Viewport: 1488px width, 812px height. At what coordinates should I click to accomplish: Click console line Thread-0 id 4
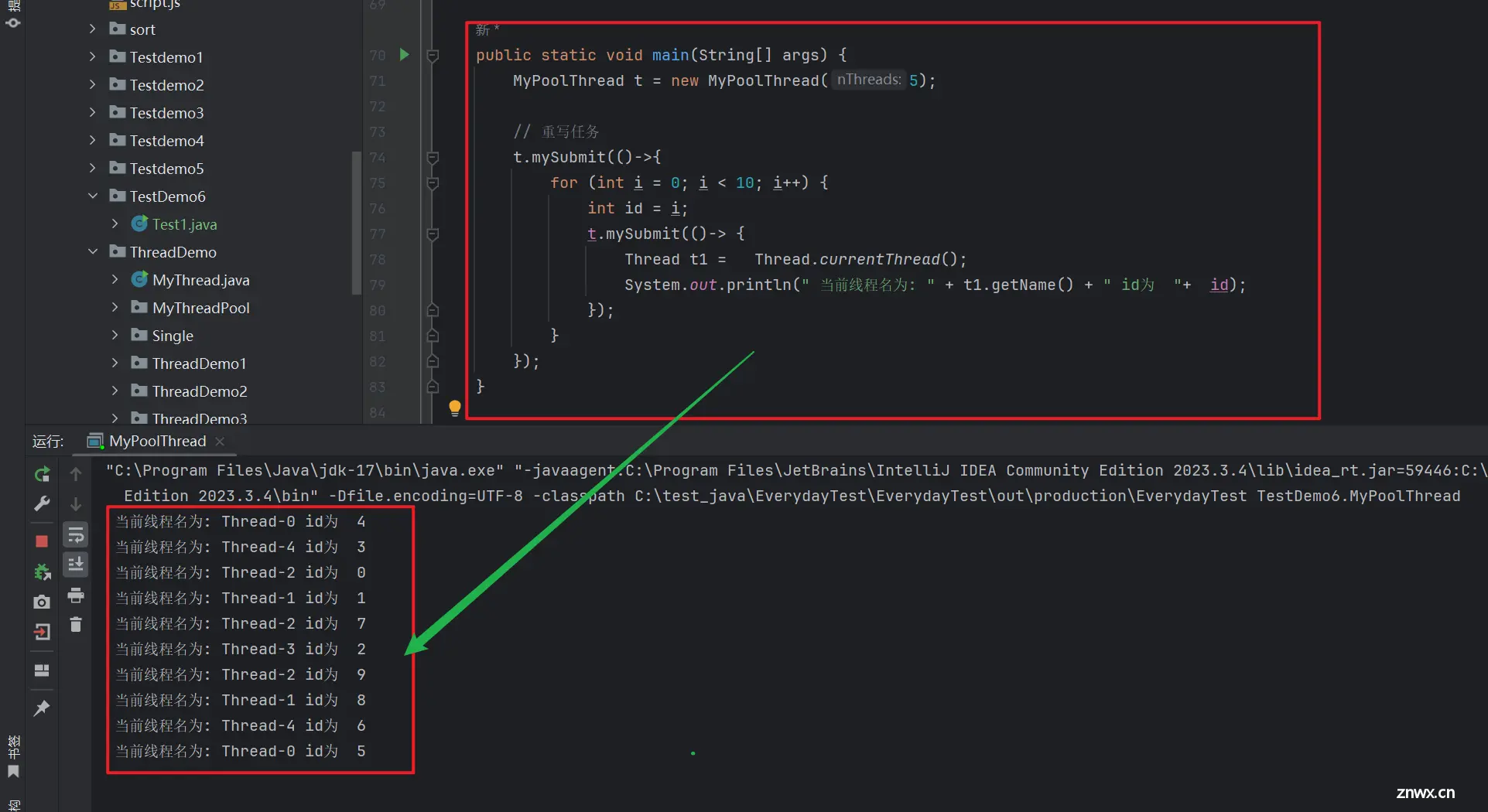point(241,521)
